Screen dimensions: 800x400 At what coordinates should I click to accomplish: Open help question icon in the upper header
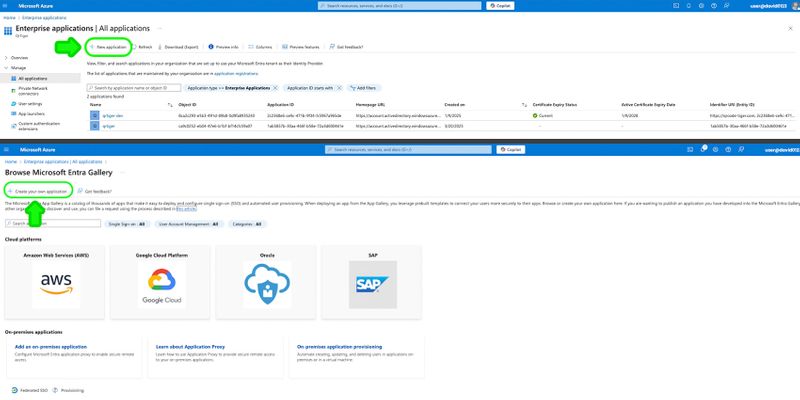(x=714, y=6)
